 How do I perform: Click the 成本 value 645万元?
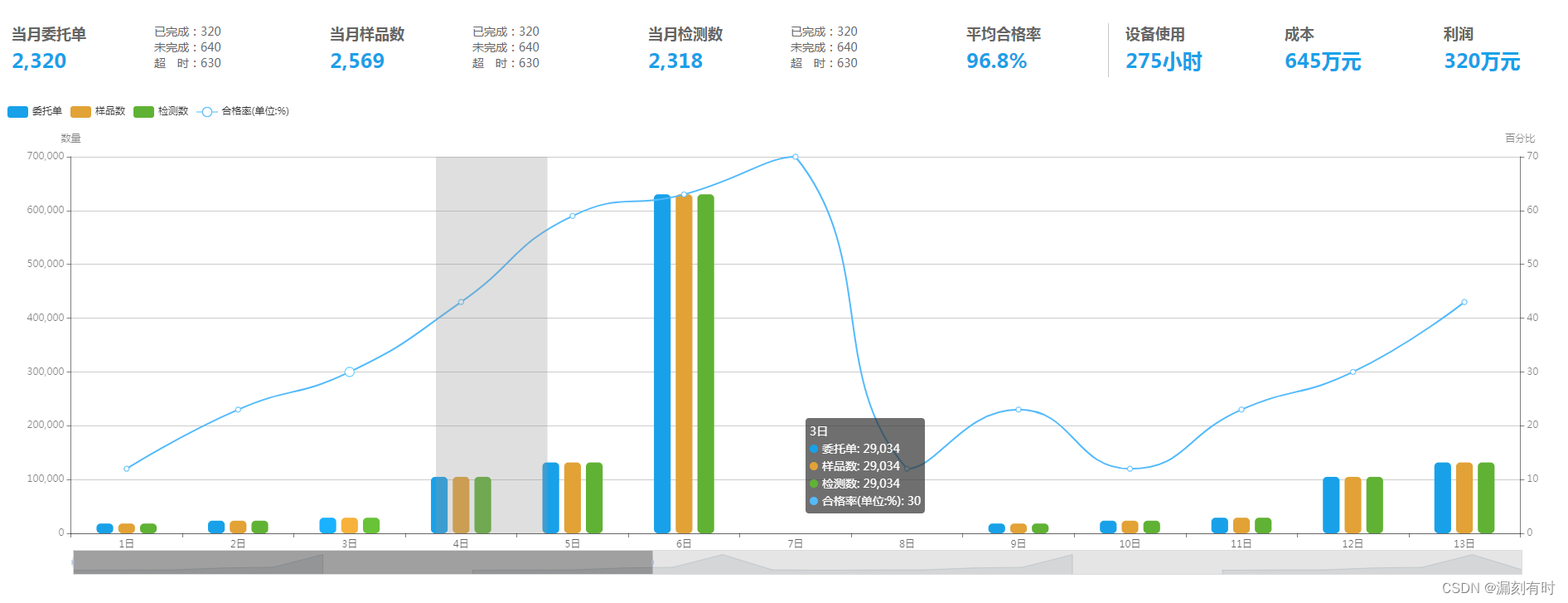pos(1323,61)
